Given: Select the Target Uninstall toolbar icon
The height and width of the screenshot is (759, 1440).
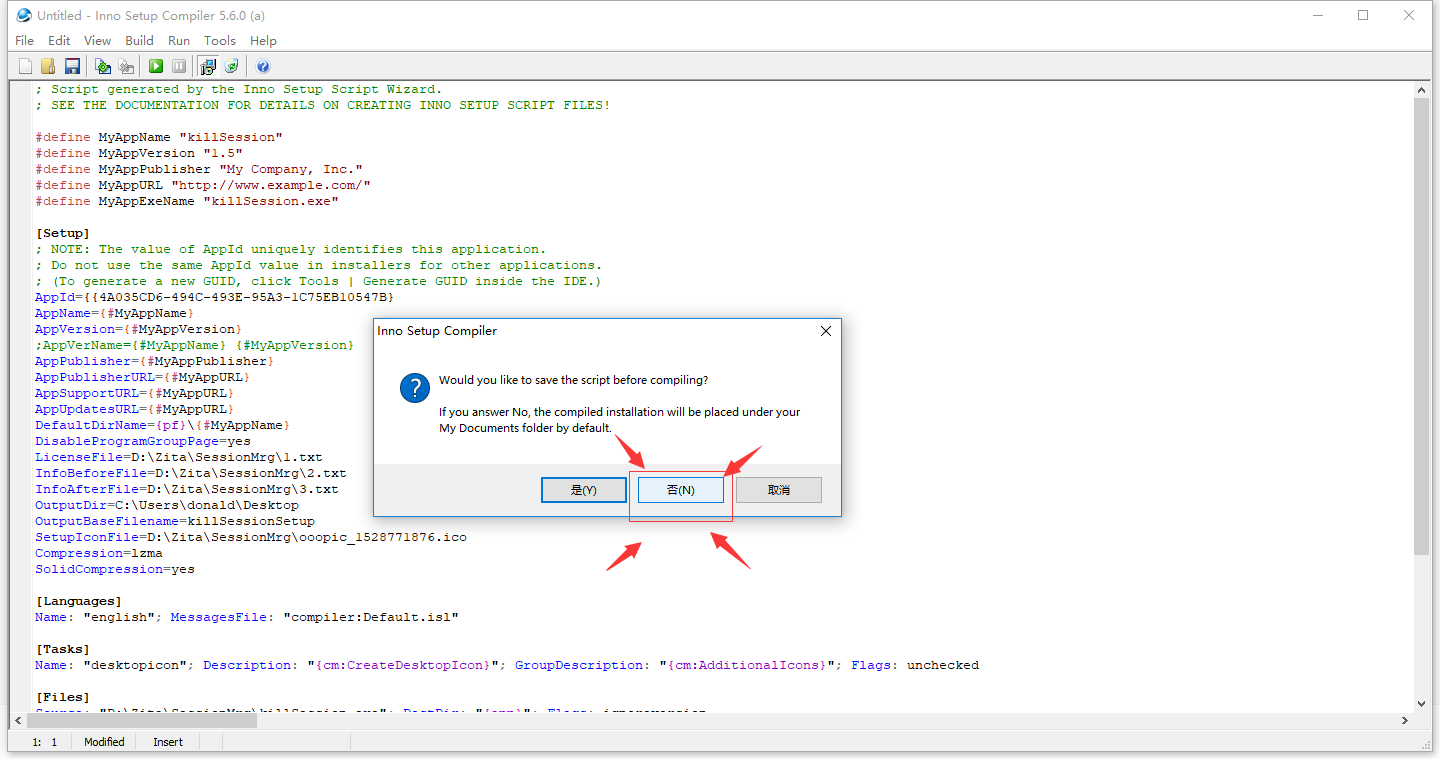Looking at the screenshot, I should 232,66.
